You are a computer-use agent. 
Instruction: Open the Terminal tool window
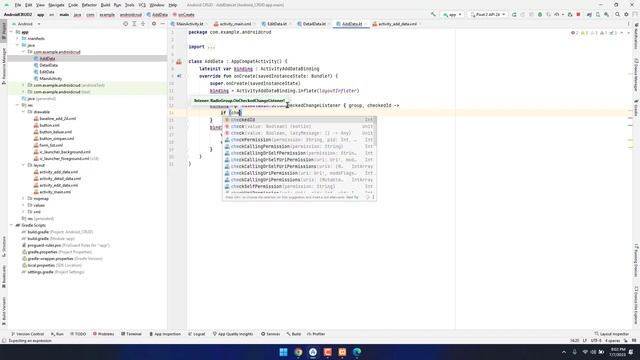pyautogui.click(x=131, y=334)
